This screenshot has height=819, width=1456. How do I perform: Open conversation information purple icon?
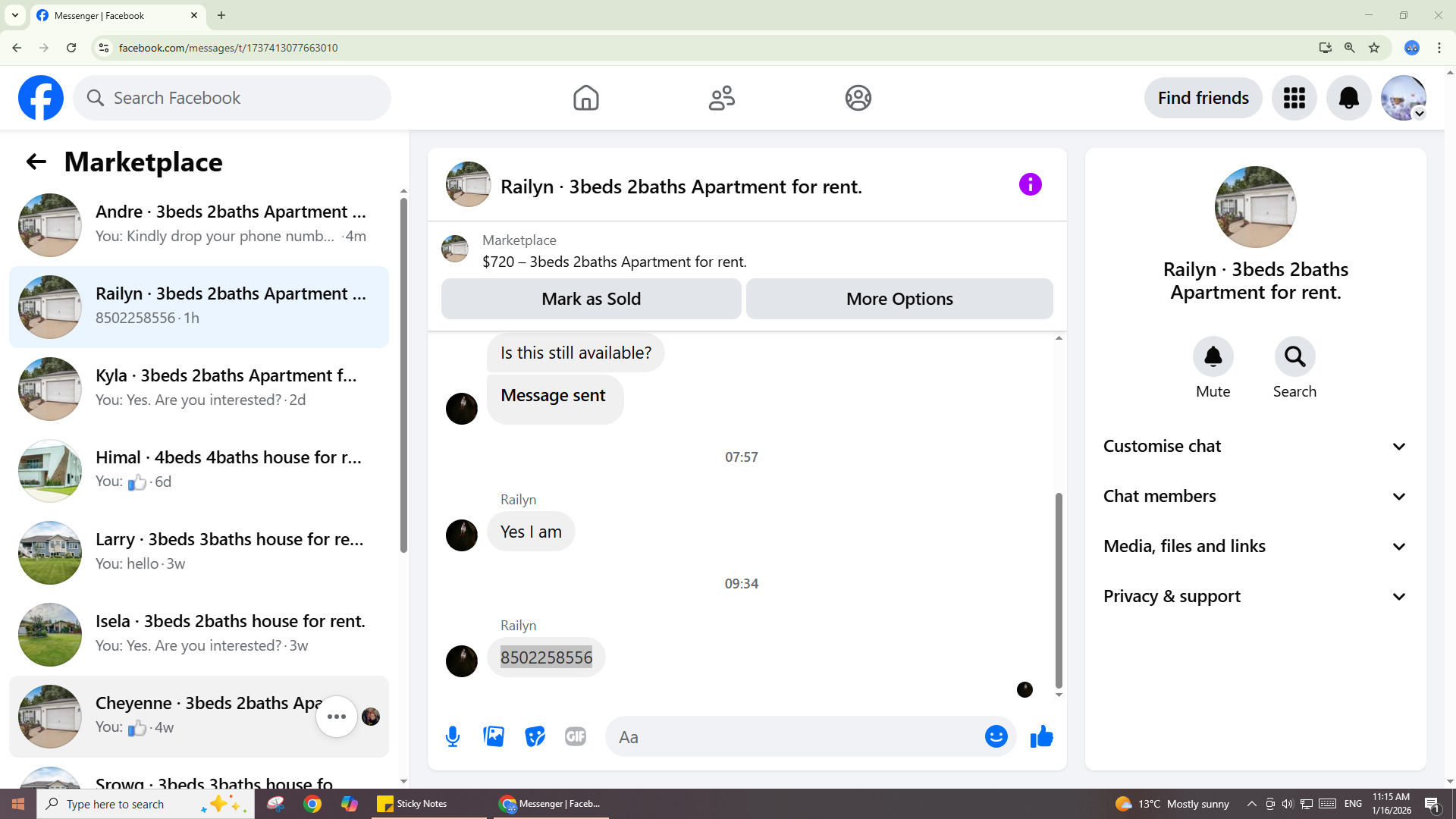(x=1030, y=184)
